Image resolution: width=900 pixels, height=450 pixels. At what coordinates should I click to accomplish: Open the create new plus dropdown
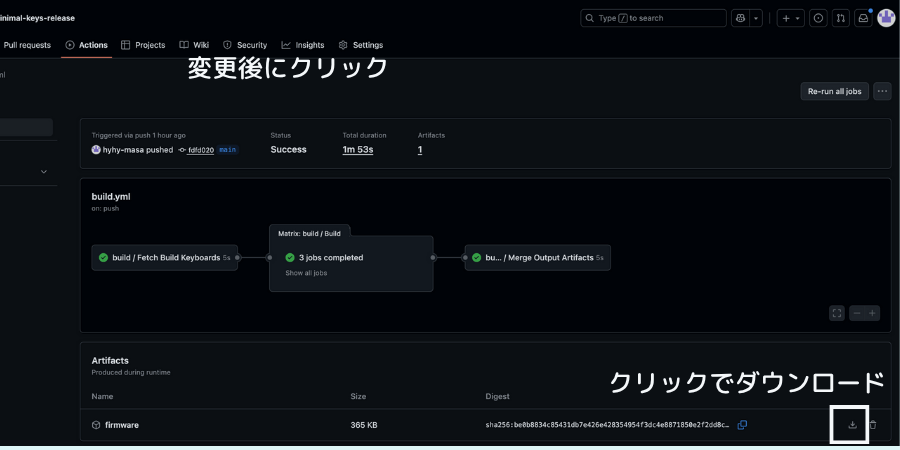pyautogui.click(x=790, y=18)
